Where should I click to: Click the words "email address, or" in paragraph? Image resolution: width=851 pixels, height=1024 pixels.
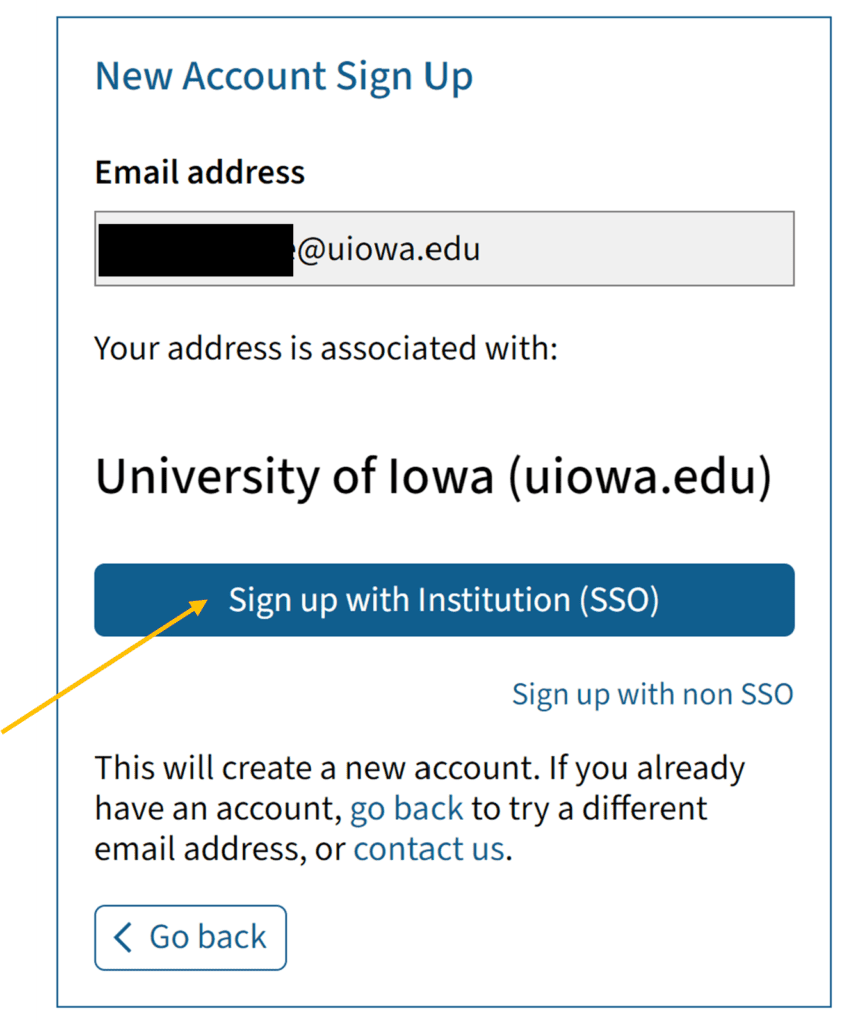220,849
